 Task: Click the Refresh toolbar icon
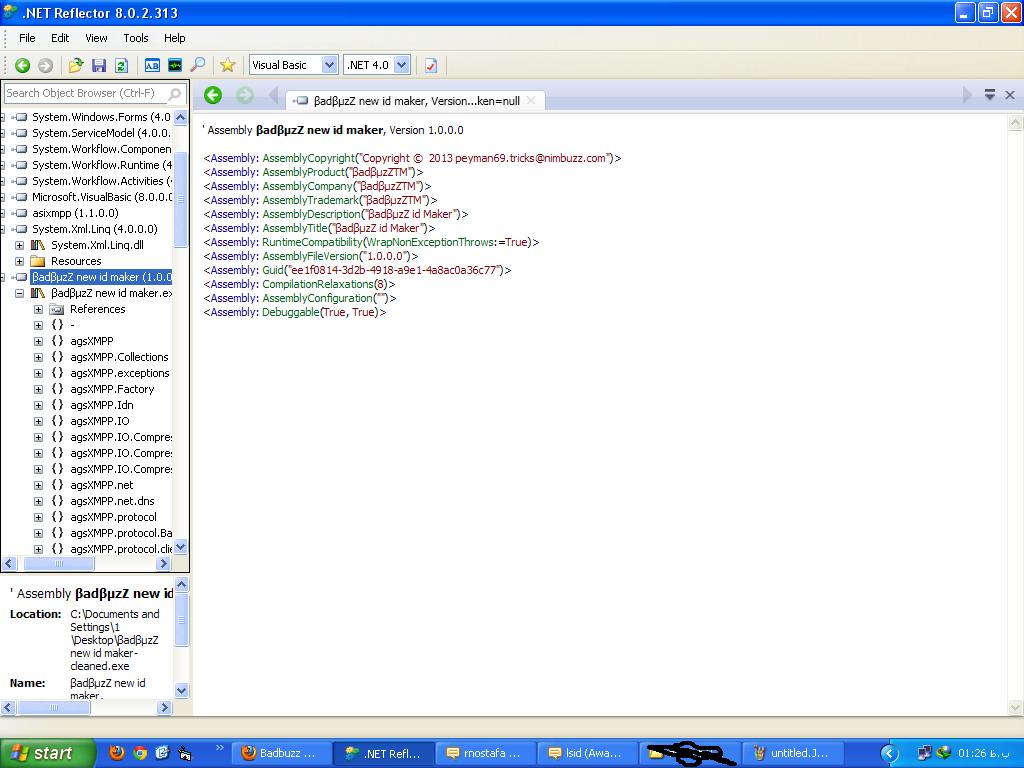click(x=121, y=65)
